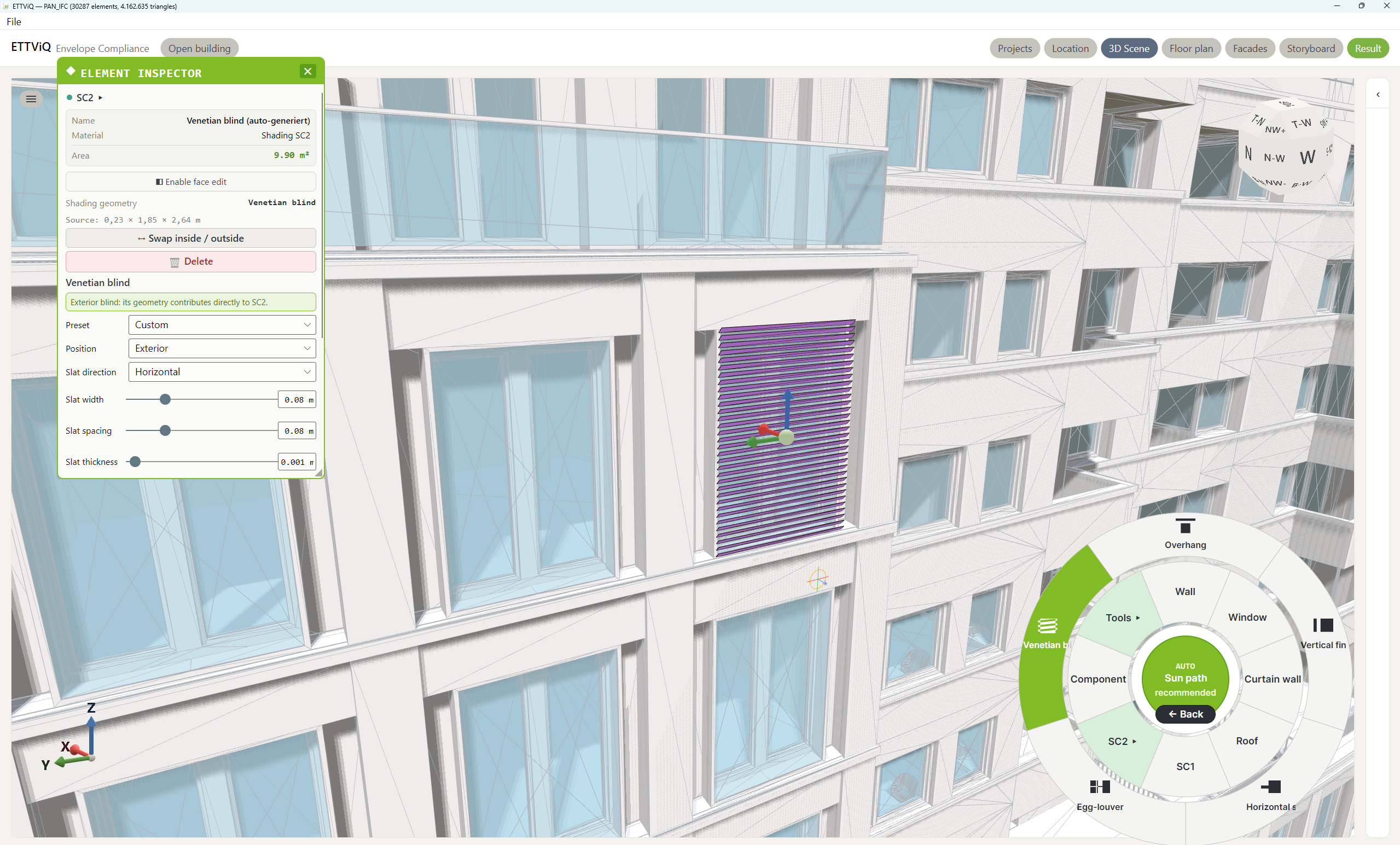Screen dimensions: 1400x845
Task: Click the Area value 9.90 m²
Action: 292,155
